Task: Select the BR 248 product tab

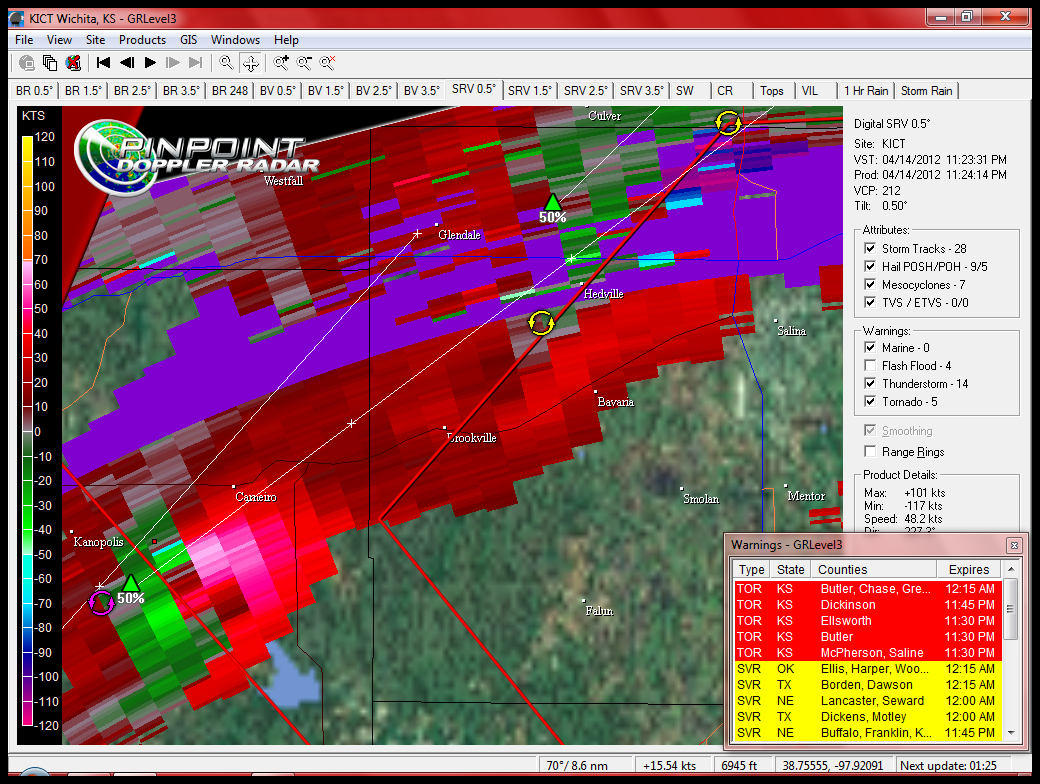Action: coord(230,91)
